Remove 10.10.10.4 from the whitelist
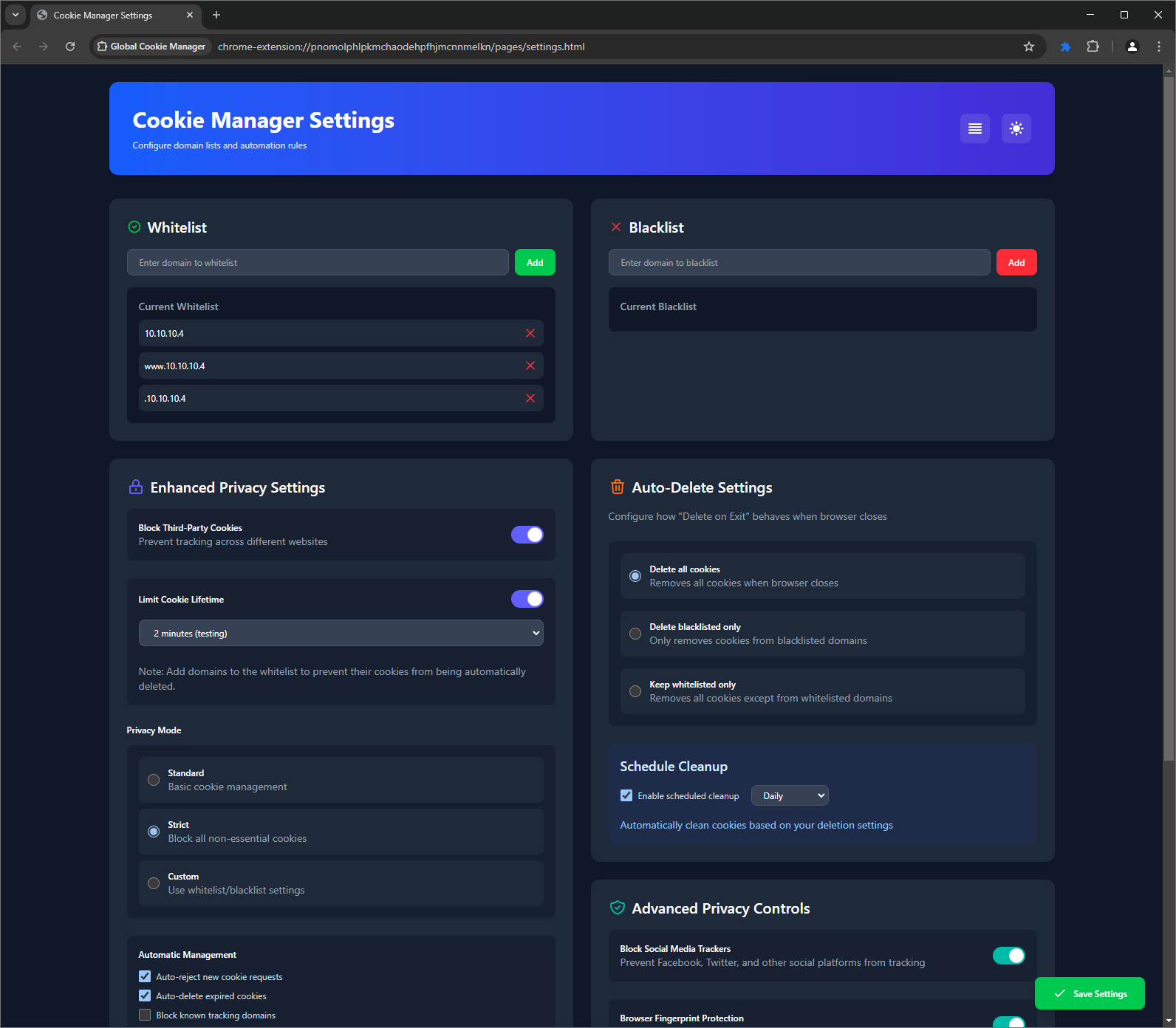The height and width of the screenshot is (1028, 1176). (x=530, y=333)
